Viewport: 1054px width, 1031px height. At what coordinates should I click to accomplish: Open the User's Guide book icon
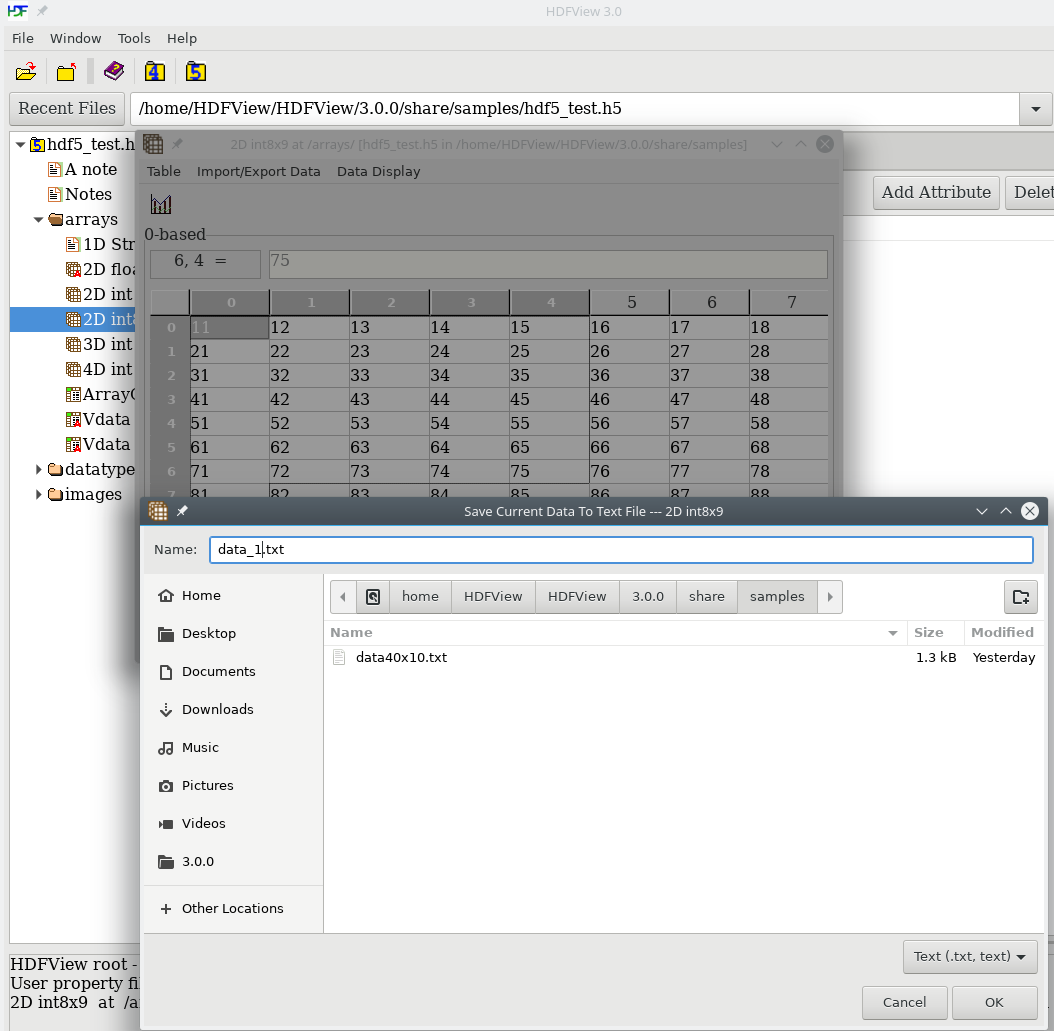[114, 71]
